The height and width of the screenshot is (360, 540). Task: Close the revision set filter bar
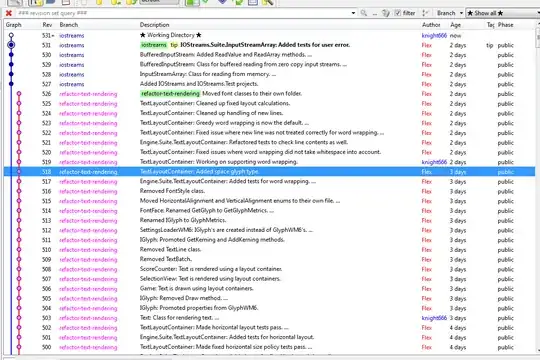[9, 13]
